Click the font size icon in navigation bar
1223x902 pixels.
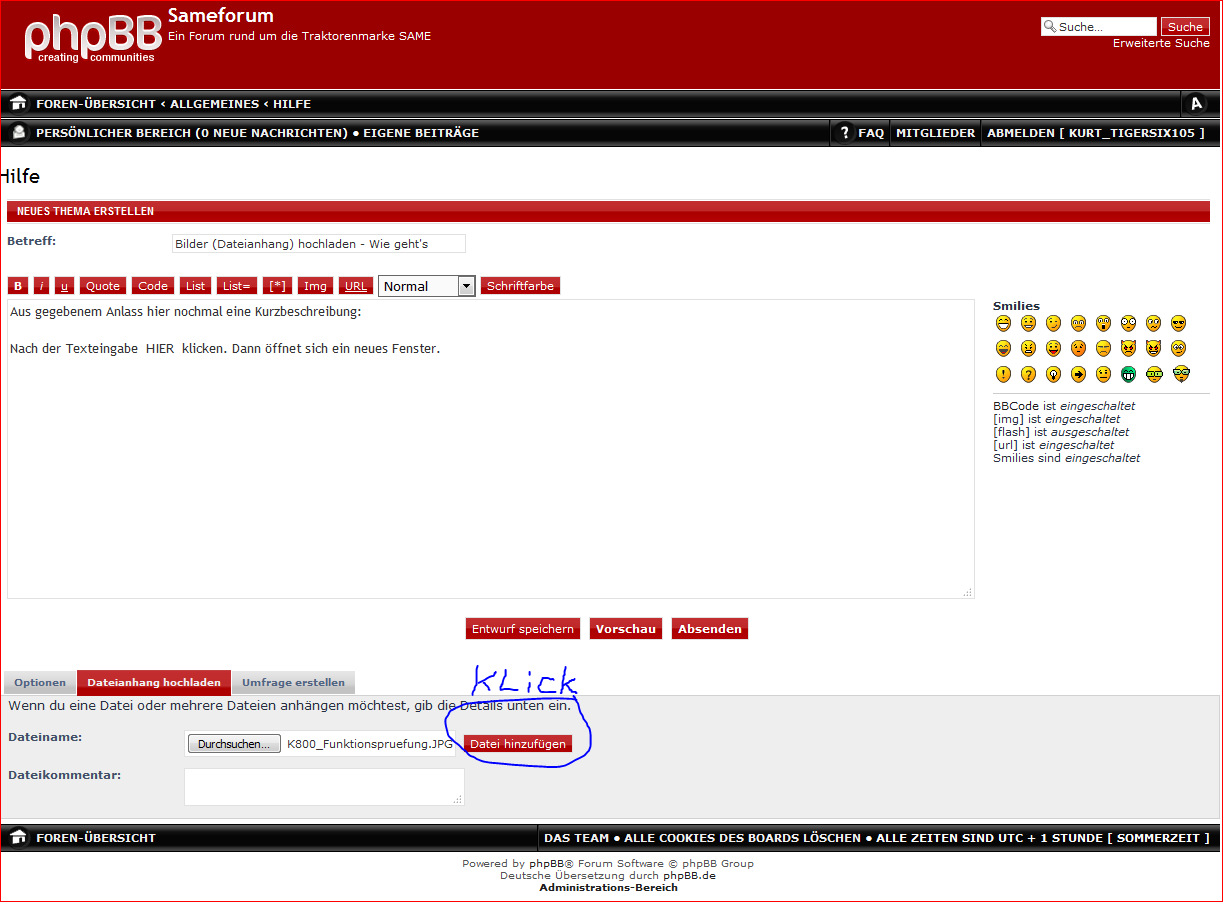click(1195, 104)
